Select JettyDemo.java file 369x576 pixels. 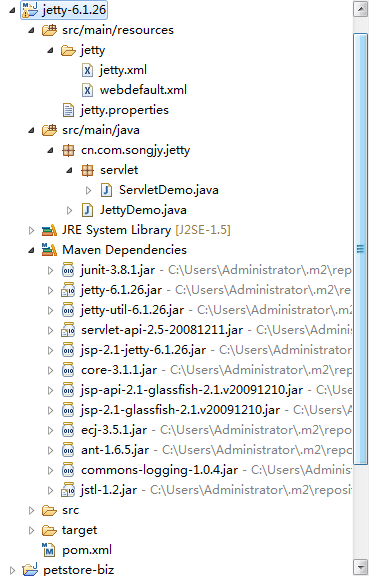[x=143, y=210]
